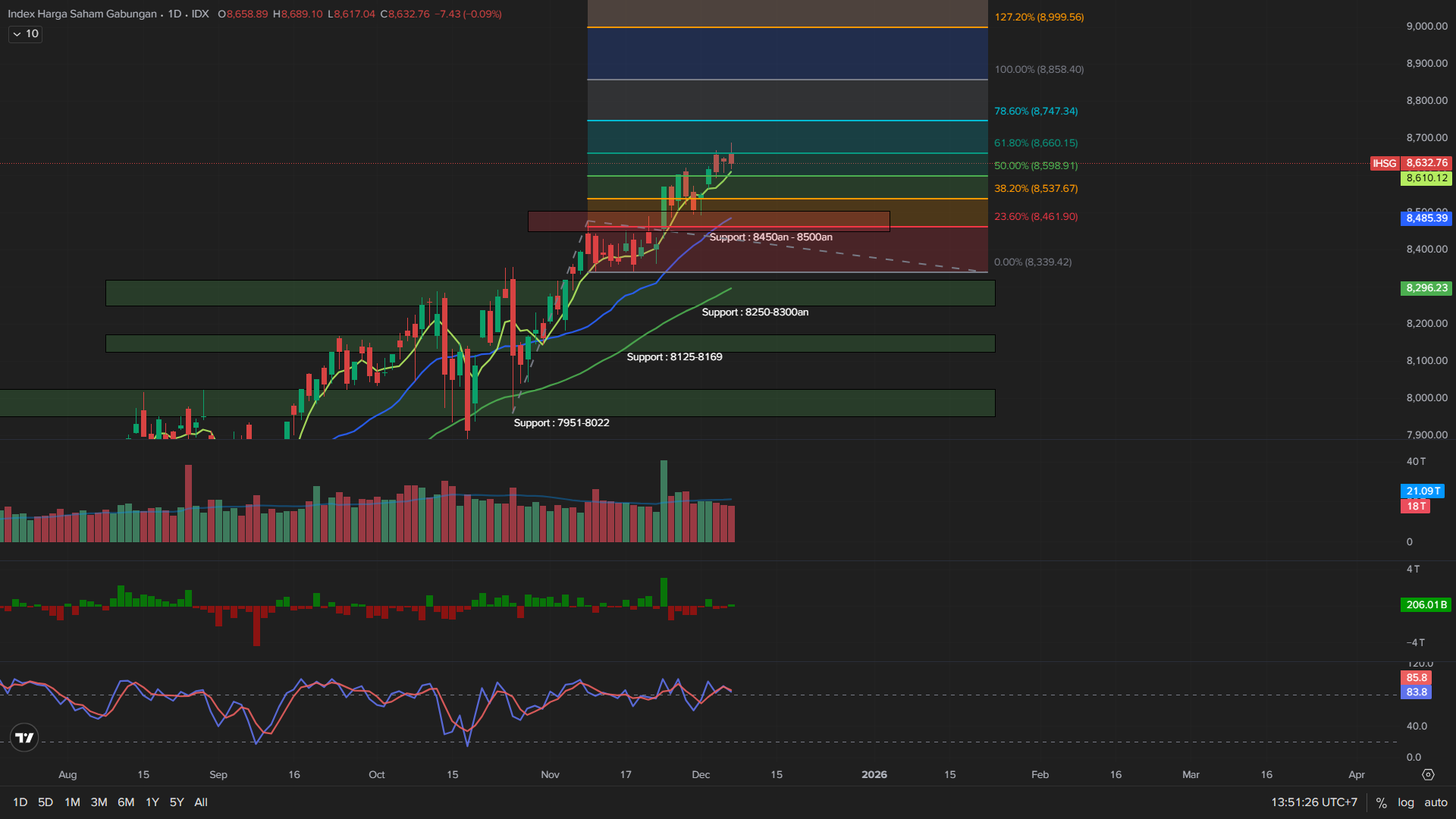Select the 1D time range
The width and height of the screenshot is (1456, 819).
(x=20, y=802)
